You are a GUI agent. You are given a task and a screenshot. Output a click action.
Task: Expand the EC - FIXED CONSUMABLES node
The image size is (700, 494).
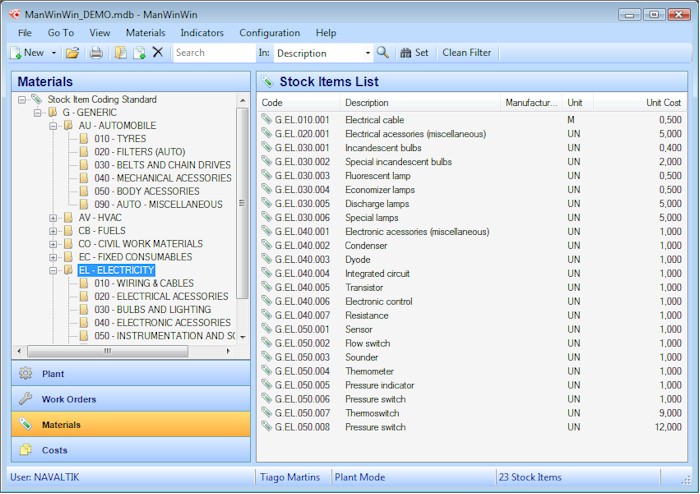(53, 257)
